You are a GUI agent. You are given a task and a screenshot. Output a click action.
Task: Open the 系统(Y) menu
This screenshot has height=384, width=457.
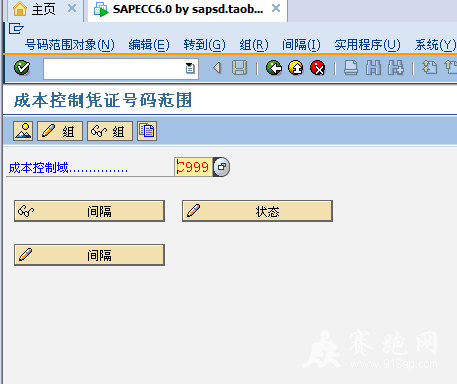coord(435,45)
